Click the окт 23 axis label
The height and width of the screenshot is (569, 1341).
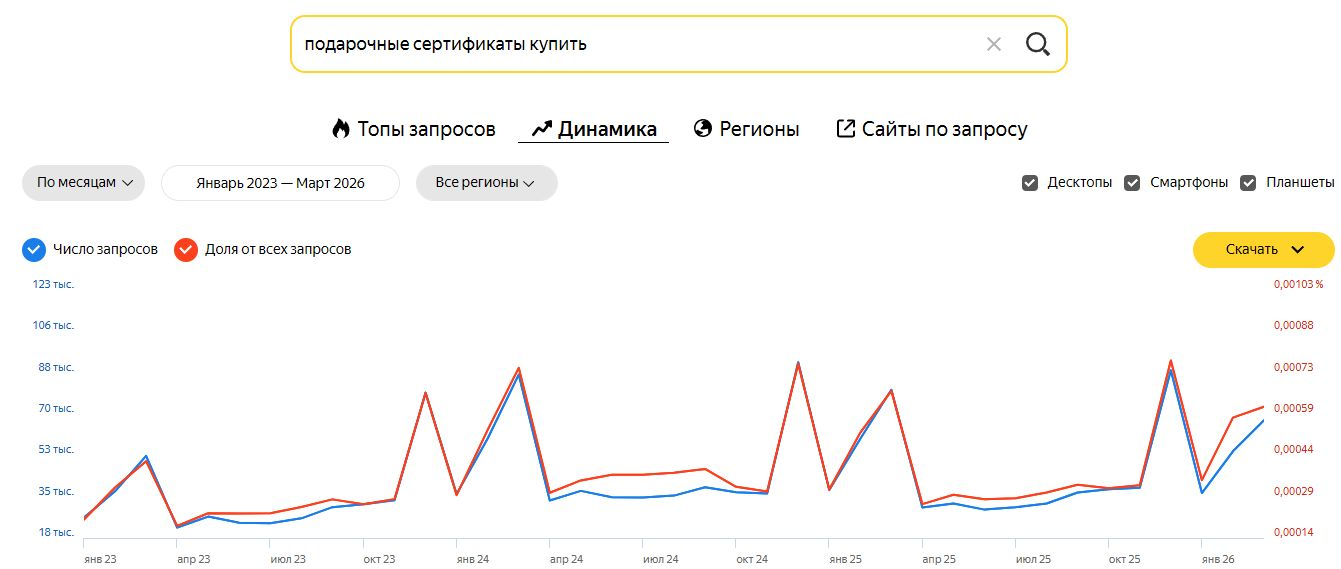tap(379, 559)
